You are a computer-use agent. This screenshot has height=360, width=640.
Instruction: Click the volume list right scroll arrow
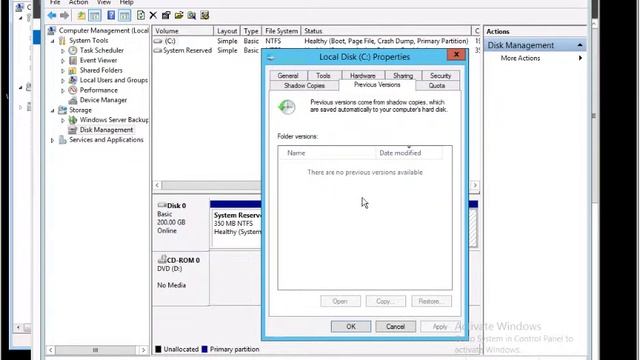pyautogui.click(x=475, y=185)
